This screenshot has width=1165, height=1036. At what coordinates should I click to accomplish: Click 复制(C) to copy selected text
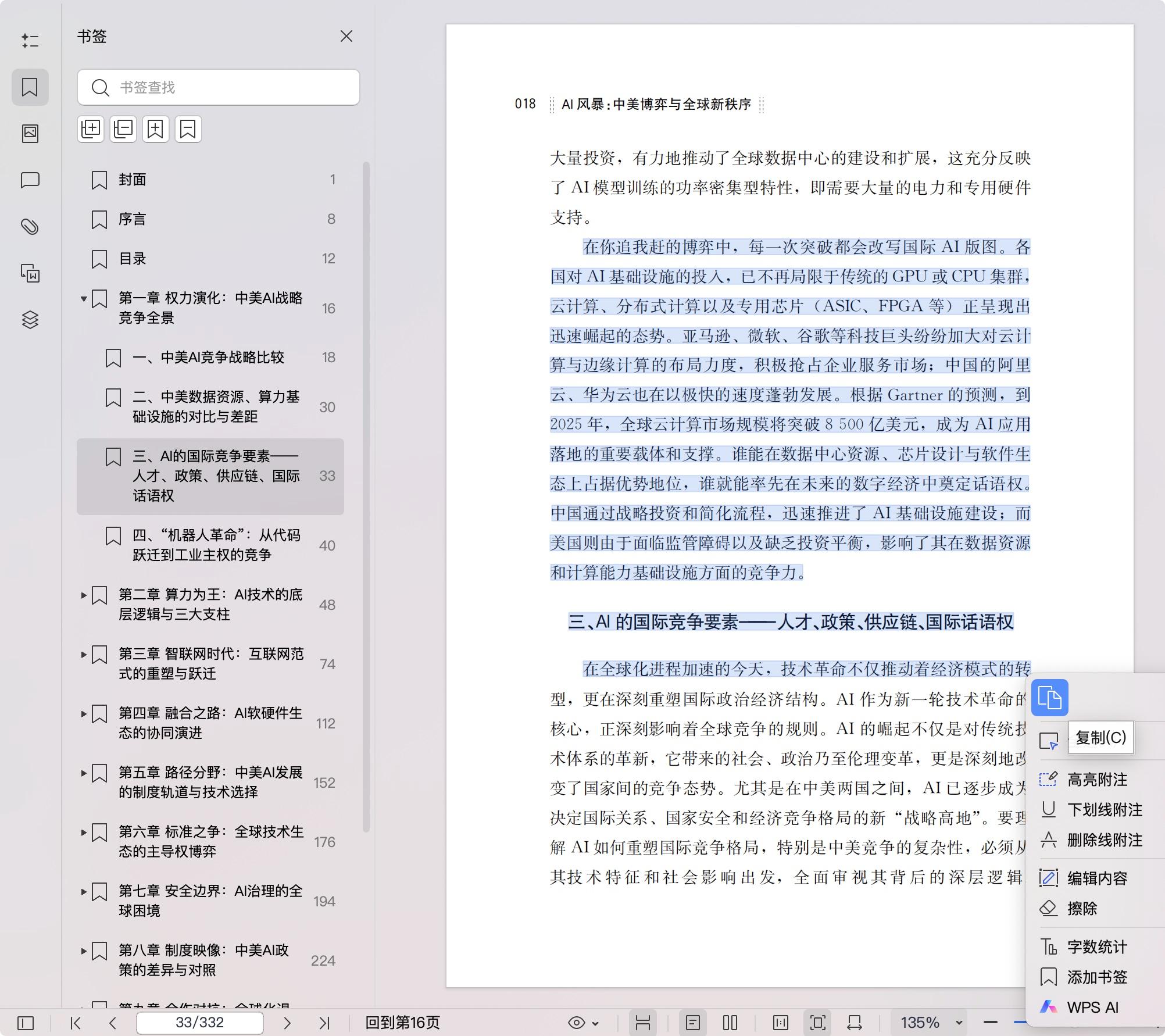[x=1100, y=738]
